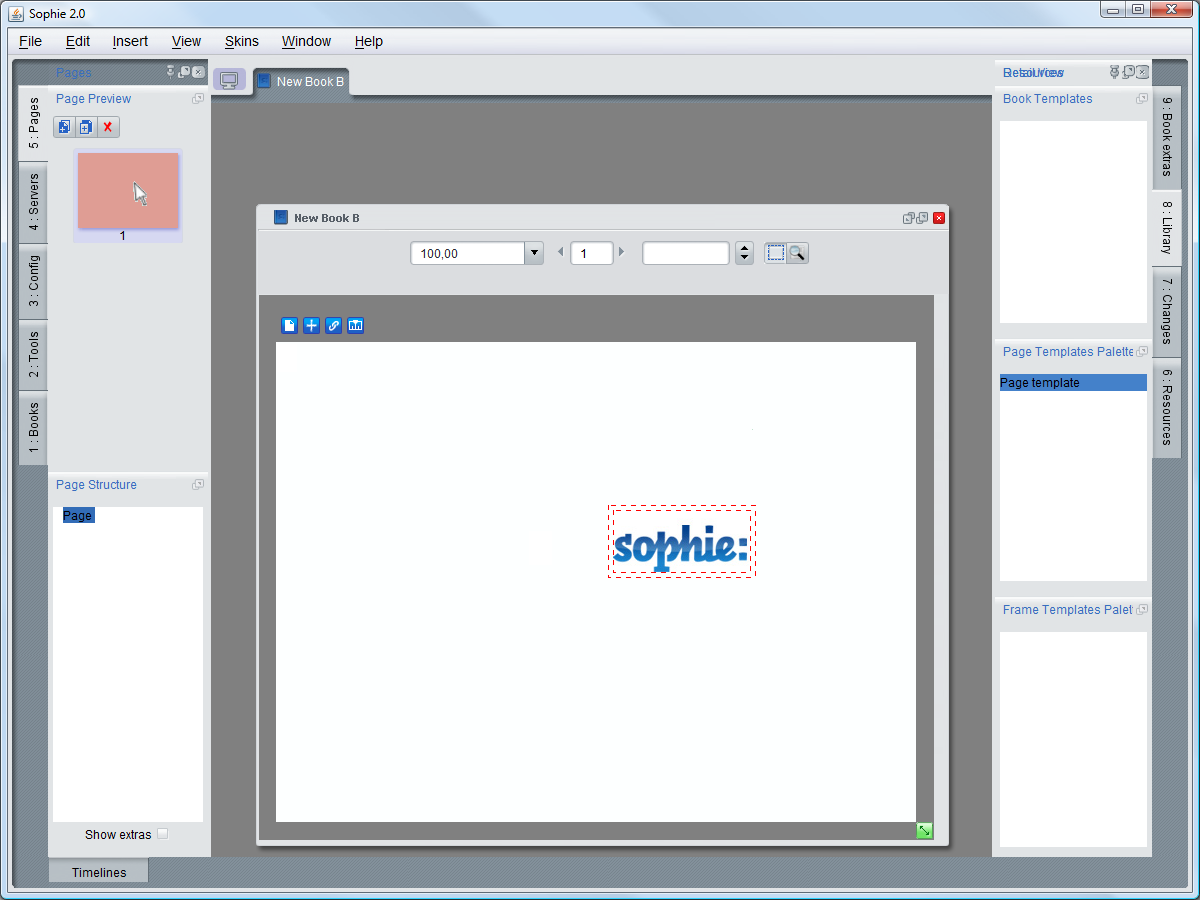The height and width of the screenshot is (900, 1200).
Task: Switch to the 7 : Changes tab
Action: pos(1167,312)
